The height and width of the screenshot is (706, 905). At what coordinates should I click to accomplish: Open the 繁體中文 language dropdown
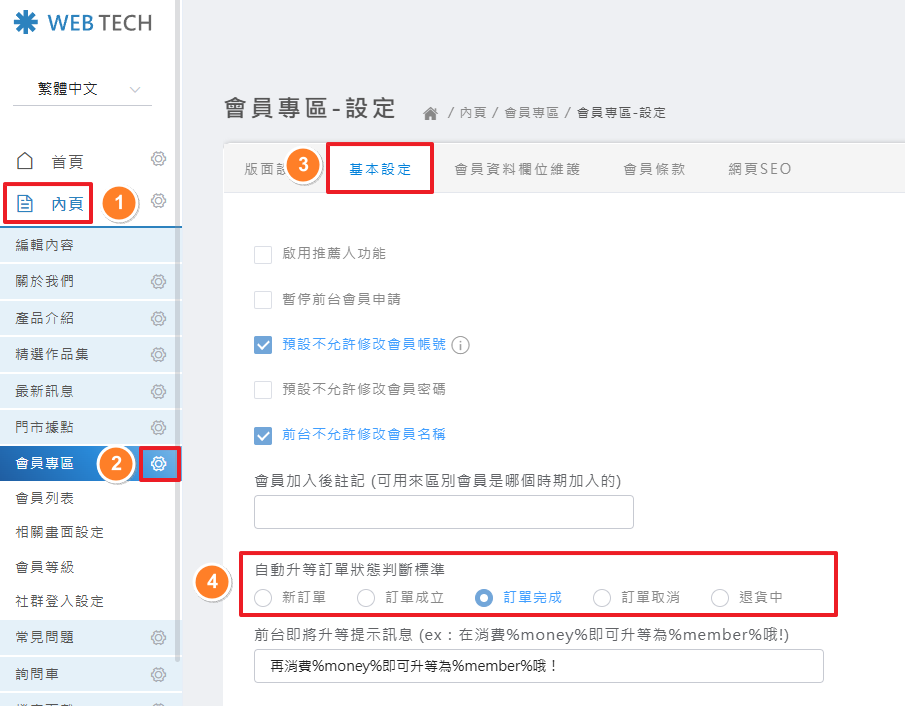(82, 89)
